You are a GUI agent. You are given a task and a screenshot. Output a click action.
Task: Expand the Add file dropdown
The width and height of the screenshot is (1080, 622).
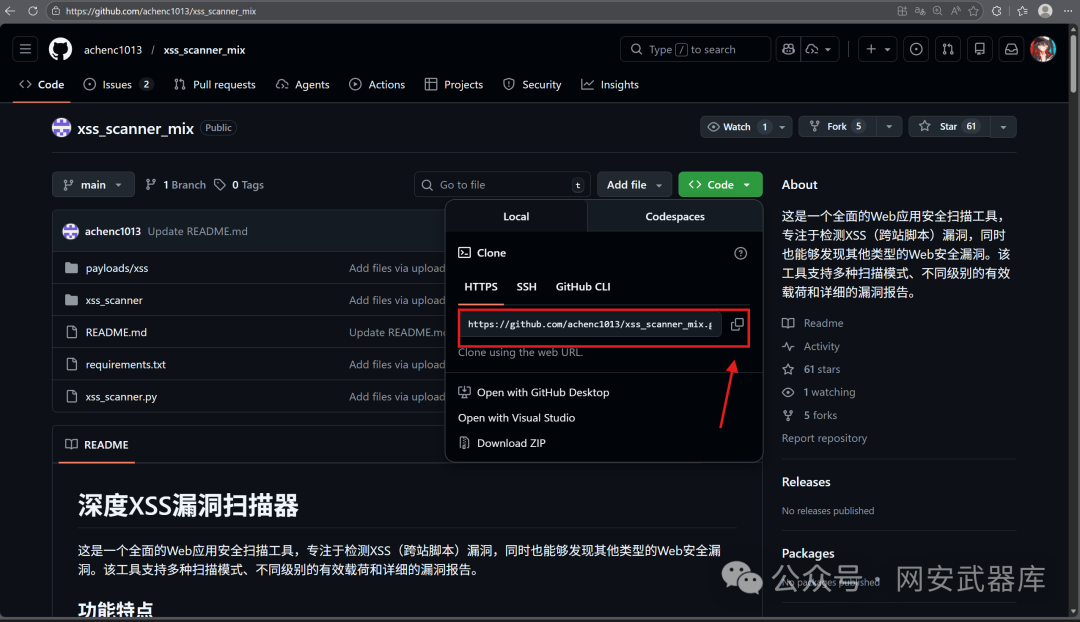tap(634, 185)
